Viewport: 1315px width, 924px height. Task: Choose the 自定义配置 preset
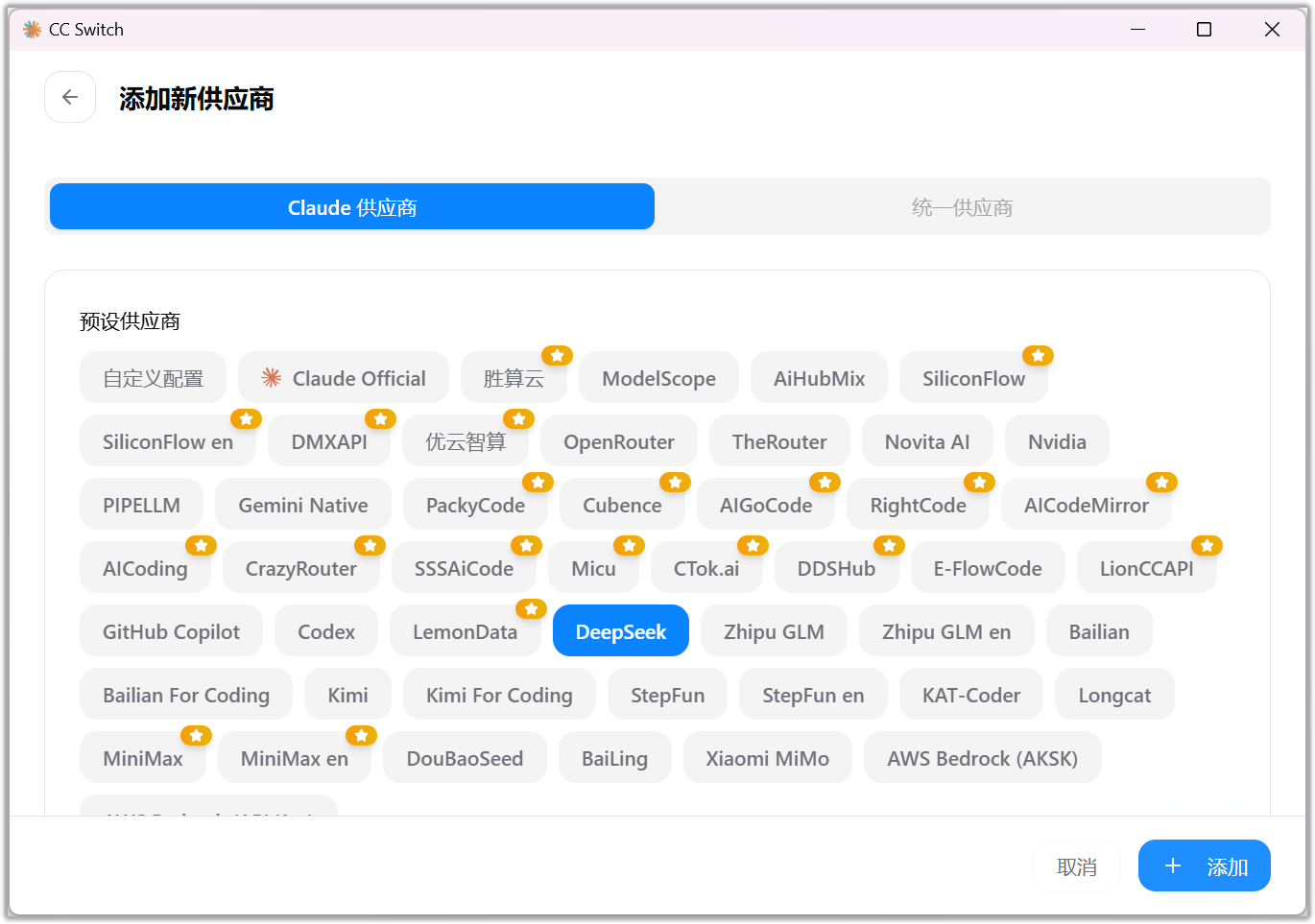(x=153, y=378)
